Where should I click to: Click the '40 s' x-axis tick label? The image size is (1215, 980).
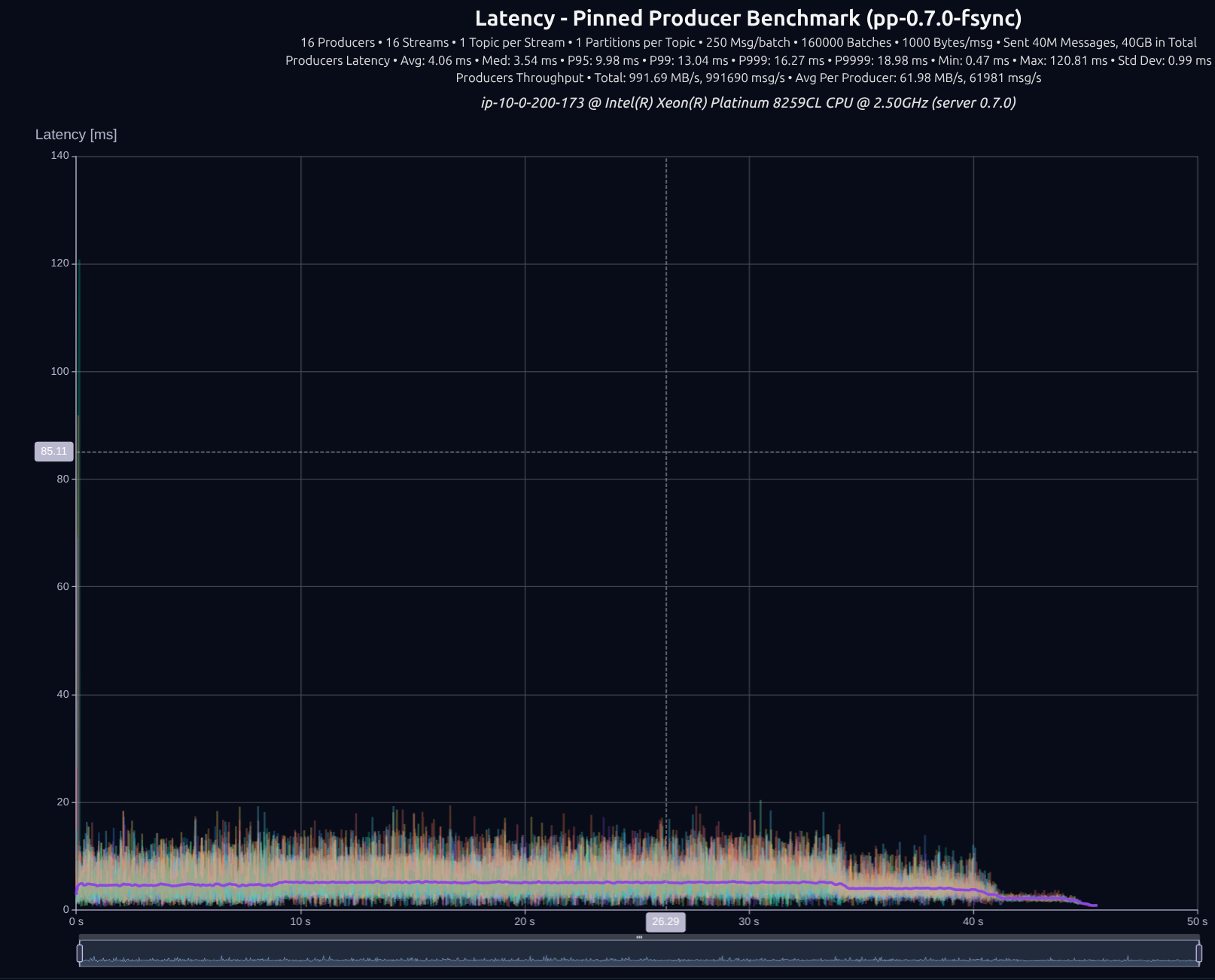pyautogui.click(x=973, y=922)
